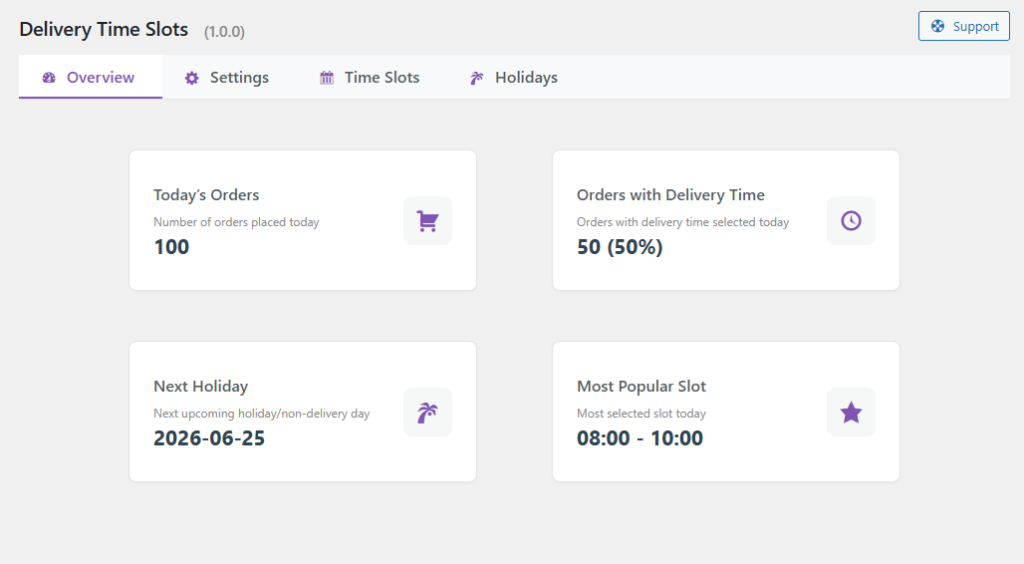Screen dimensions: 1024x564
Task: Click the 100 orders count value
Action: pos(171,247)
